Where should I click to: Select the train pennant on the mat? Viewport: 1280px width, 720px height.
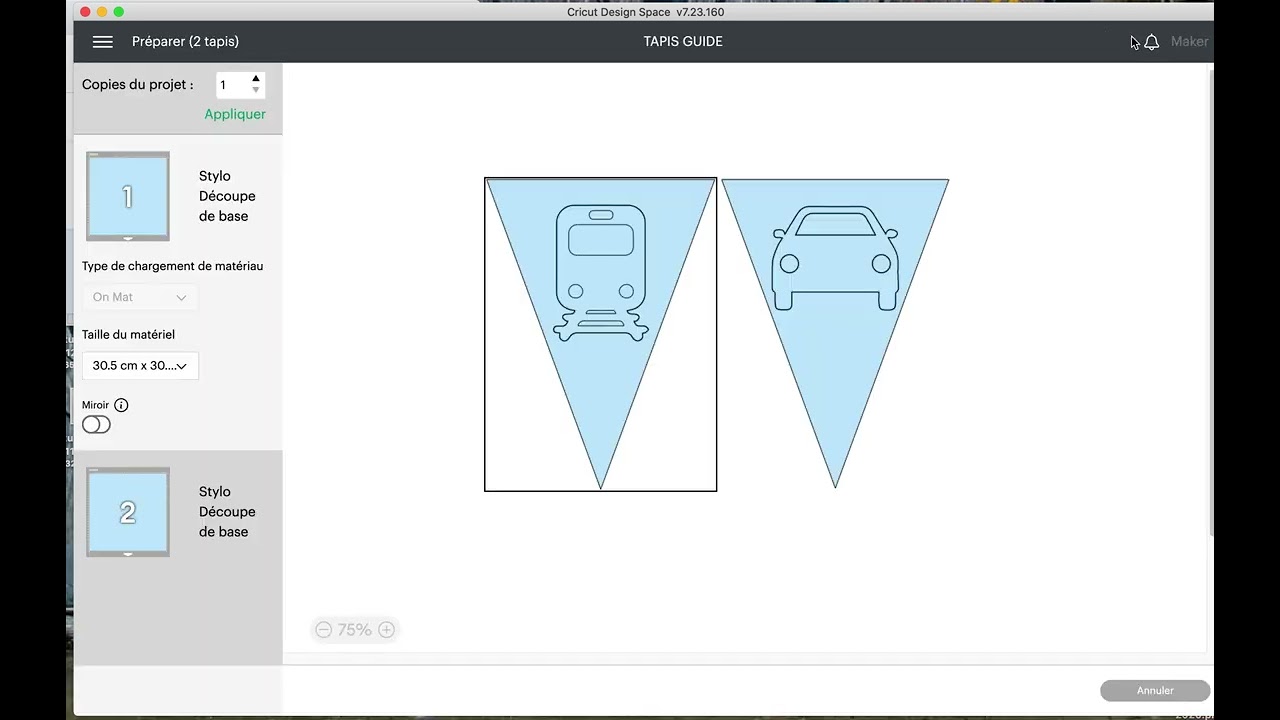[x=600, y=334]
